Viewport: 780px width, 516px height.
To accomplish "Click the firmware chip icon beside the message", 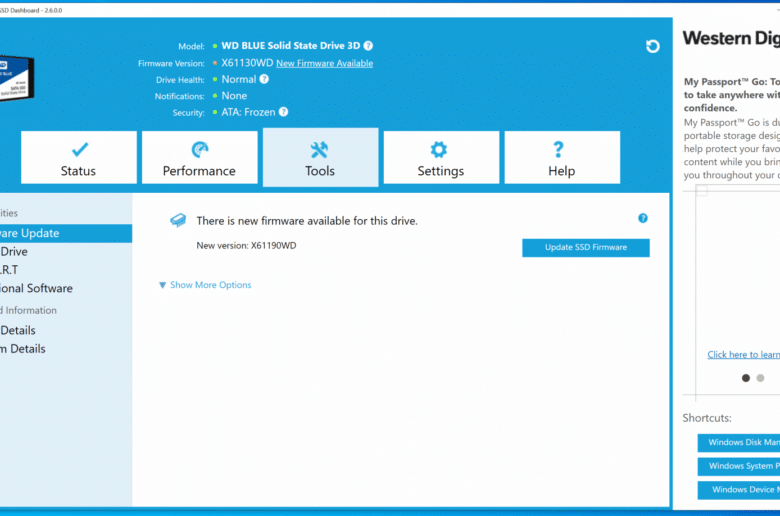I will 178,220.
